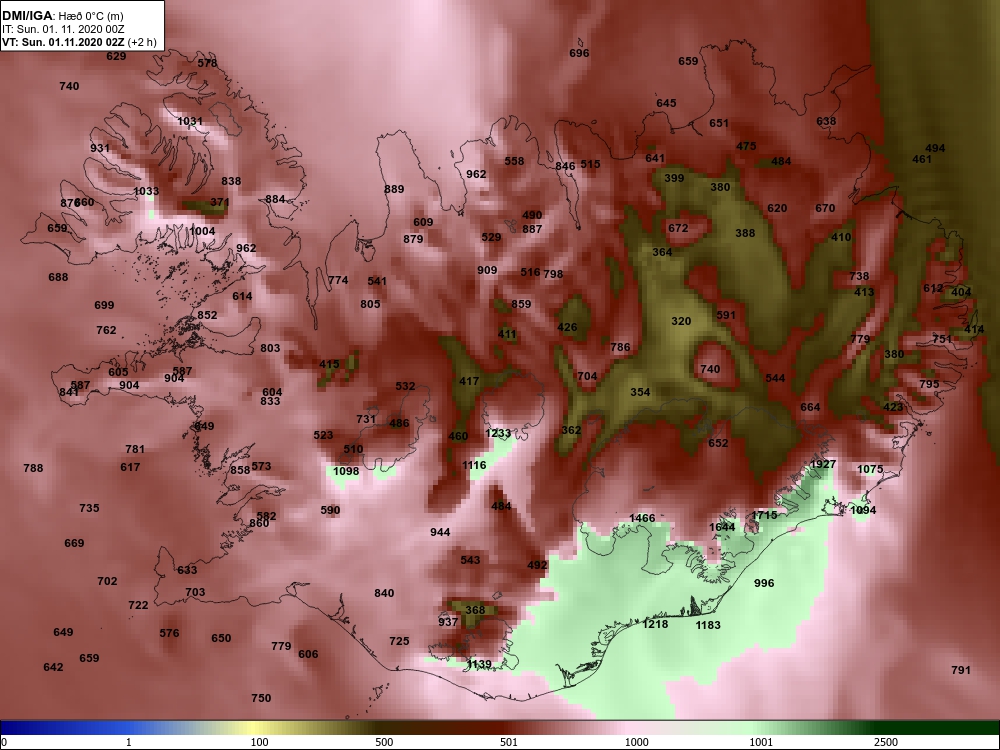Click the map value 494

pyautogui.click(x=936, y=148)
